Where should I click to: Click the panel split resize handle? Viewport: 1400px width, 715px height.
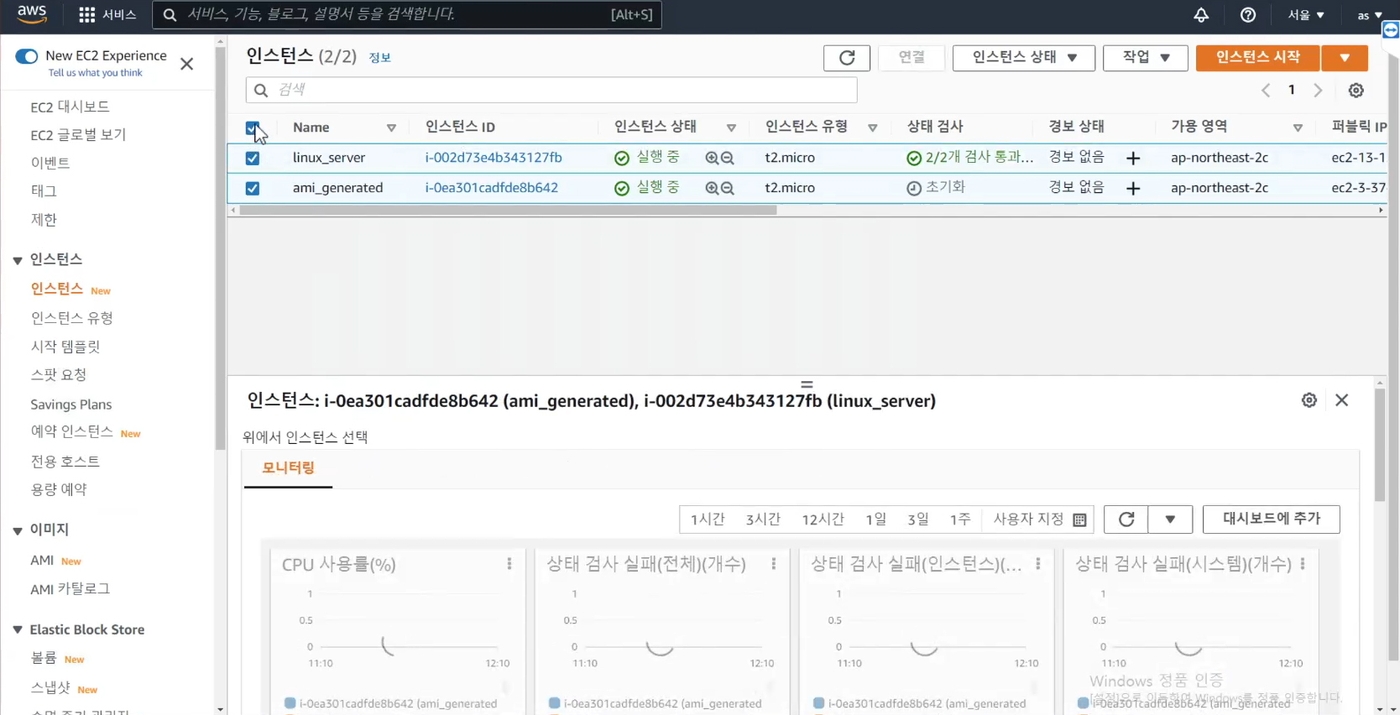tap(807, 384)
